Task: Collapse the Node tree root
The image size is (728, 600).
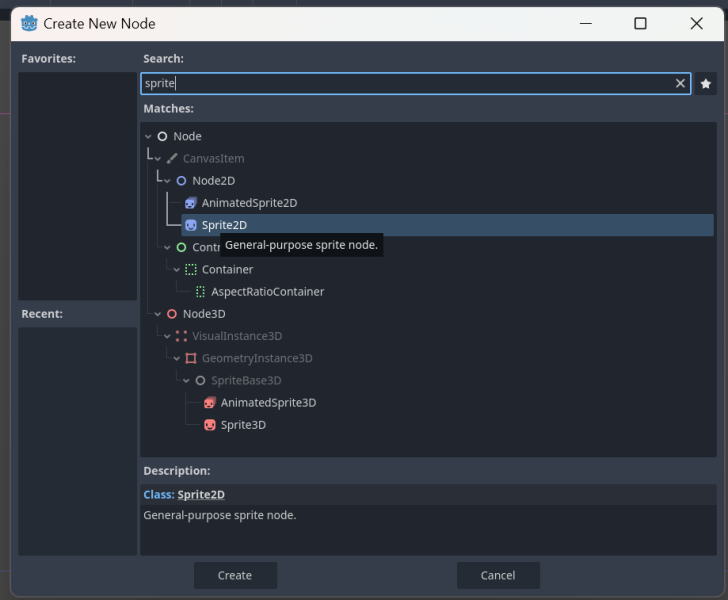Action: click(148, 137)
